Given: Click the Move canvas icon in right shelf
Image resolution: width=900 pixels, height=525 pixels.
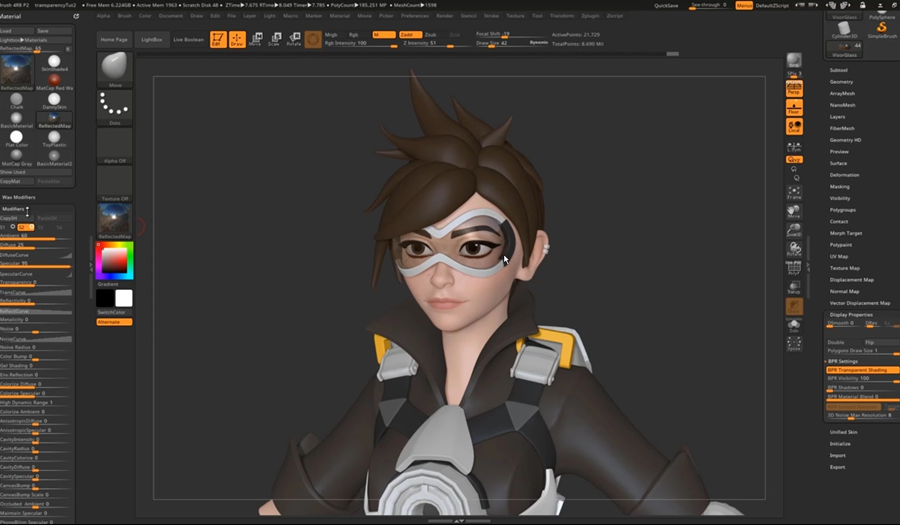Looking at the screenshot, I should coord(794,211).
